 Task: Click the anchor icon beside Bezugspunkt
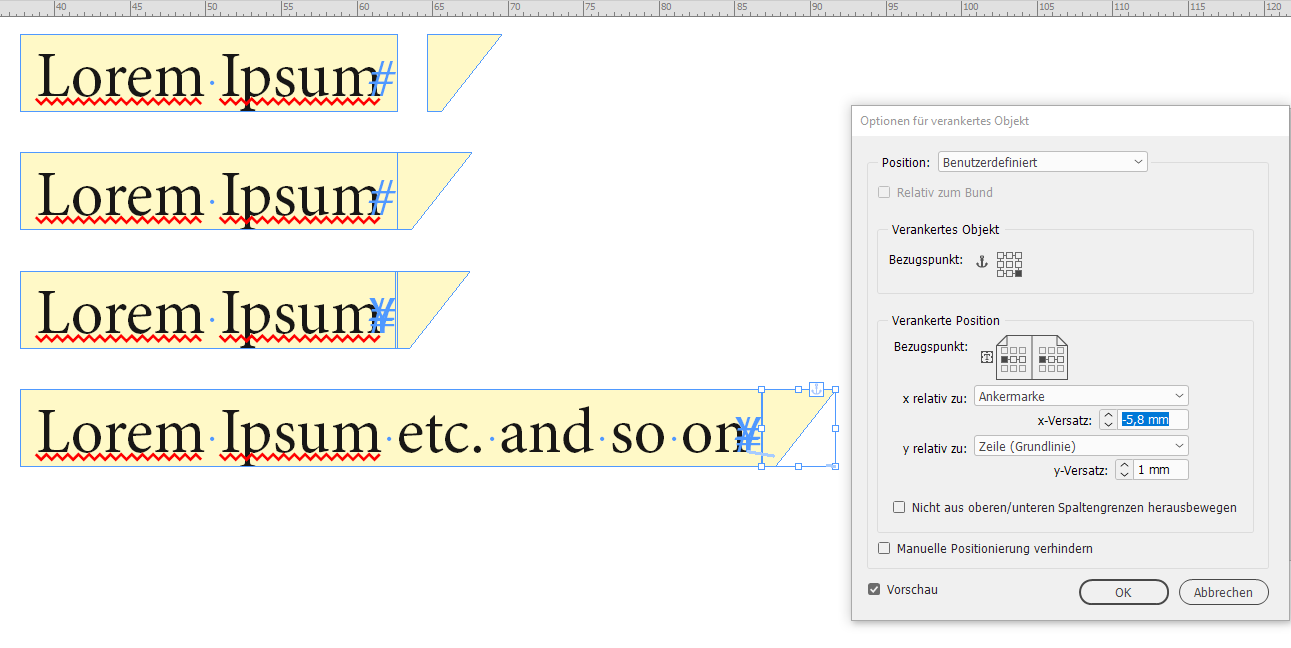983,263
